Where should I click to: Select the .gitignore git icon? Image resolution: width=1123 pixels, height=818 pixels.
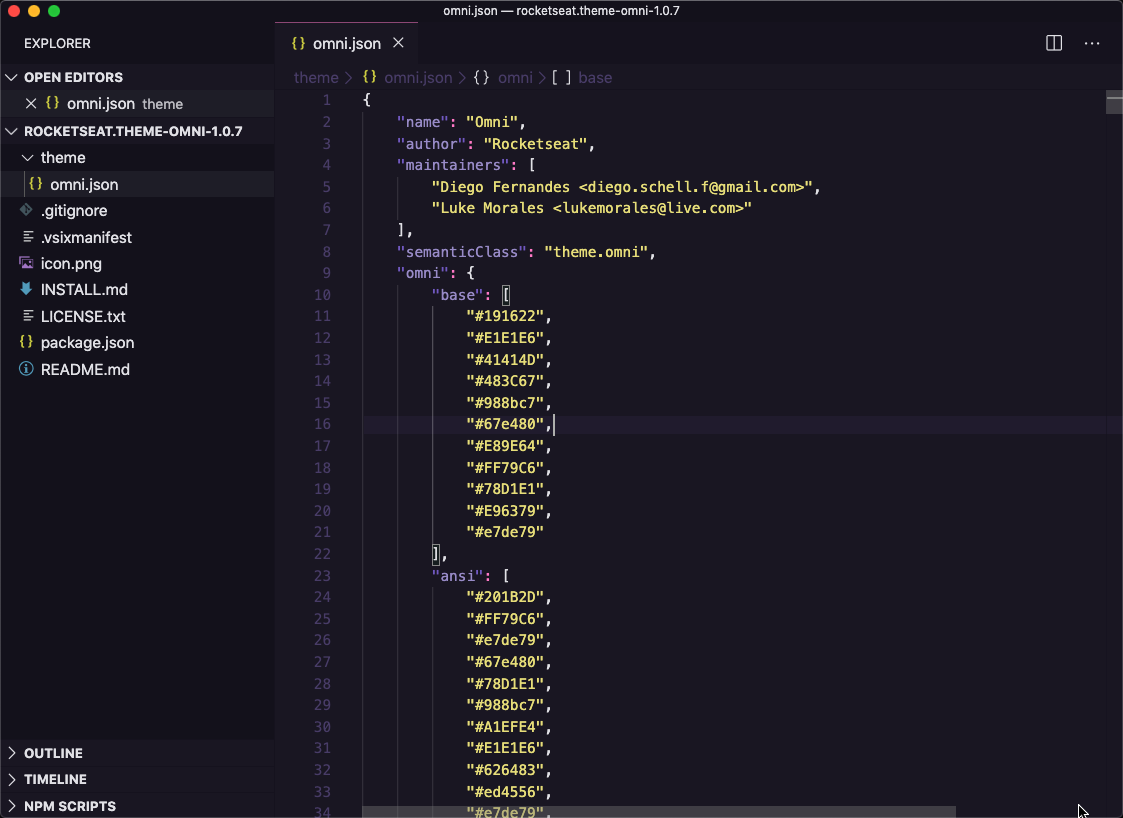[26, 210]
